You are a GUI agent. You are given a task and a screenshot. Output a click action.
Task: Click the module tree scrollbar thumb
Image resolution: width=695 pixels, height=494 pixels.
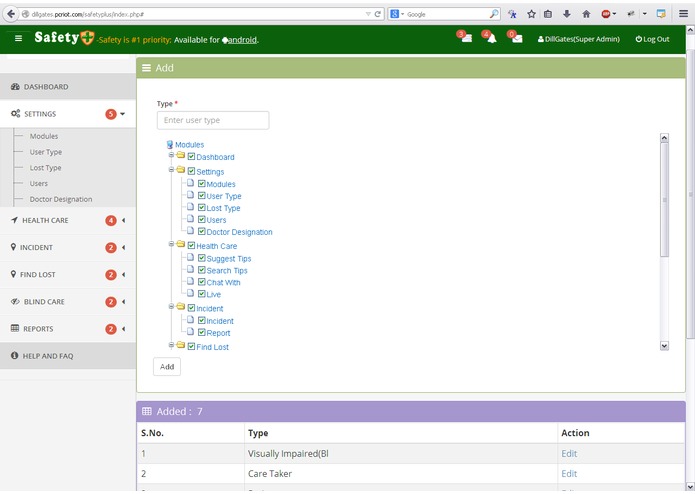pyautogui.click(x=664, y=200)
